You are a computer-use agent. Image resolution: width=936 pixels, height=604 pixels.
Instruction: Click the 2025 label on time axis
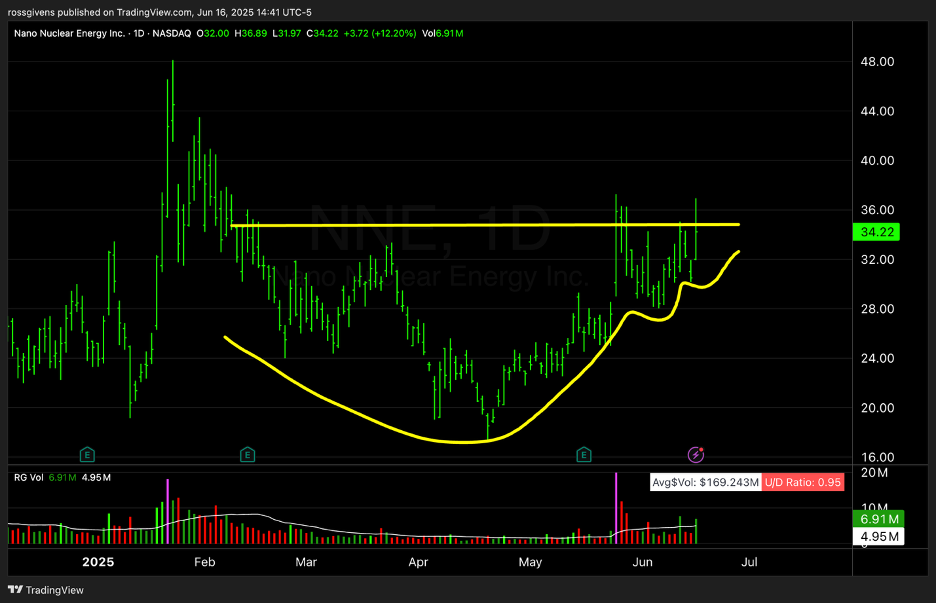point(98,562)
